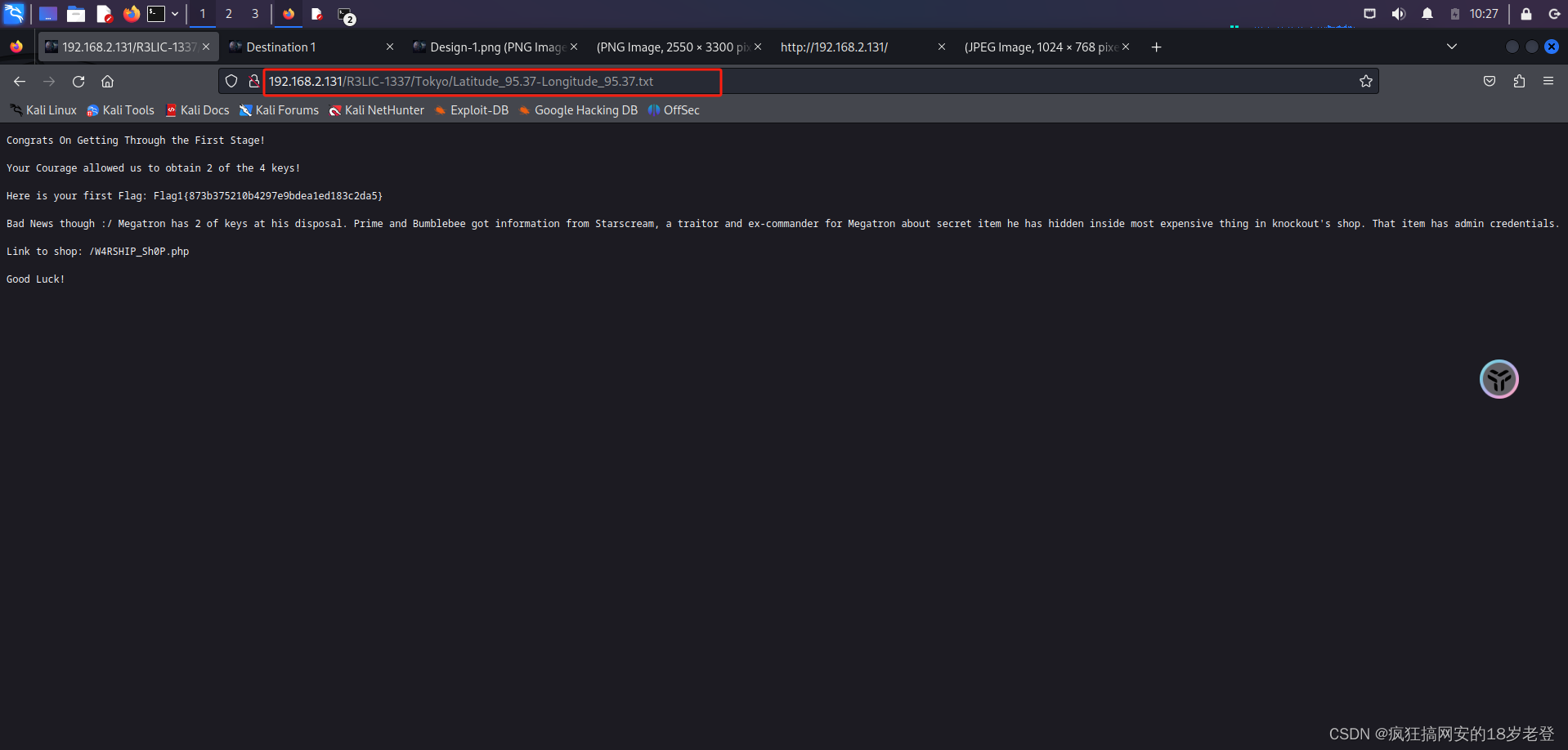The width and height of the screenshot is (1568, 750).
Task: Launch Firefox from the panel launcher
Action: 131,14
